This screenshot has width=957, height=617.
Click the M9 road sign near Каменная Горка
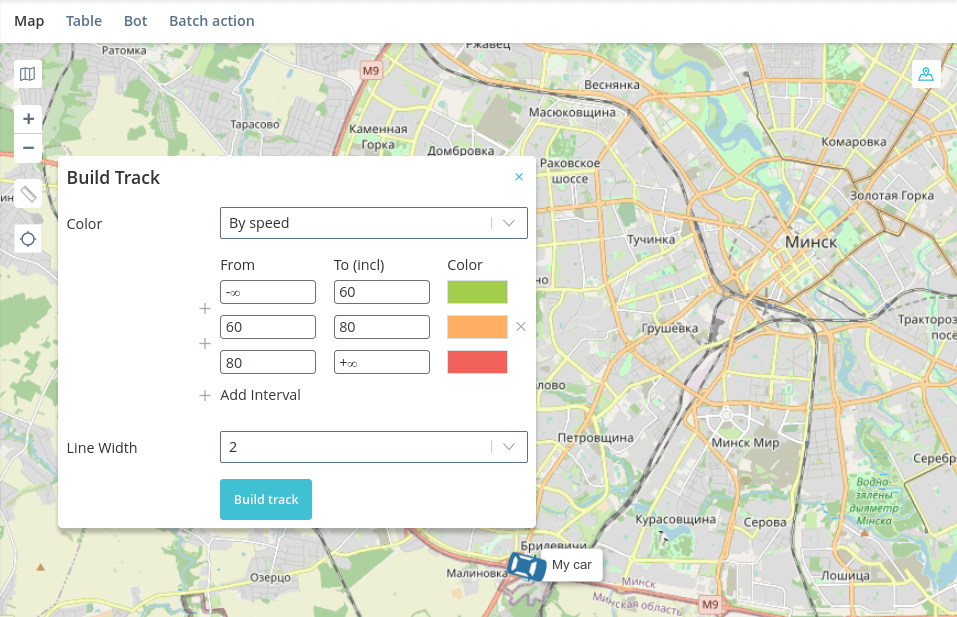[x=370, y=71]
